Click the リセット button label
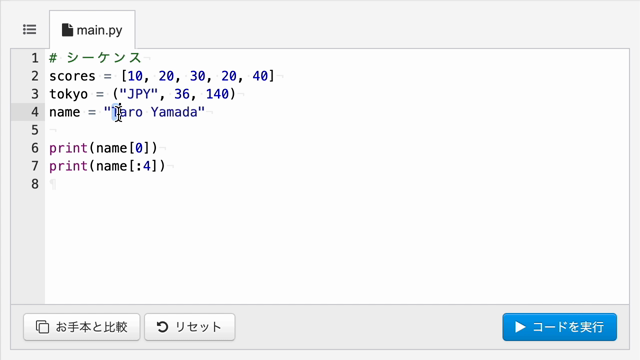Image resolution: width=640 pixels, height=360 pixels. [198, 327]
